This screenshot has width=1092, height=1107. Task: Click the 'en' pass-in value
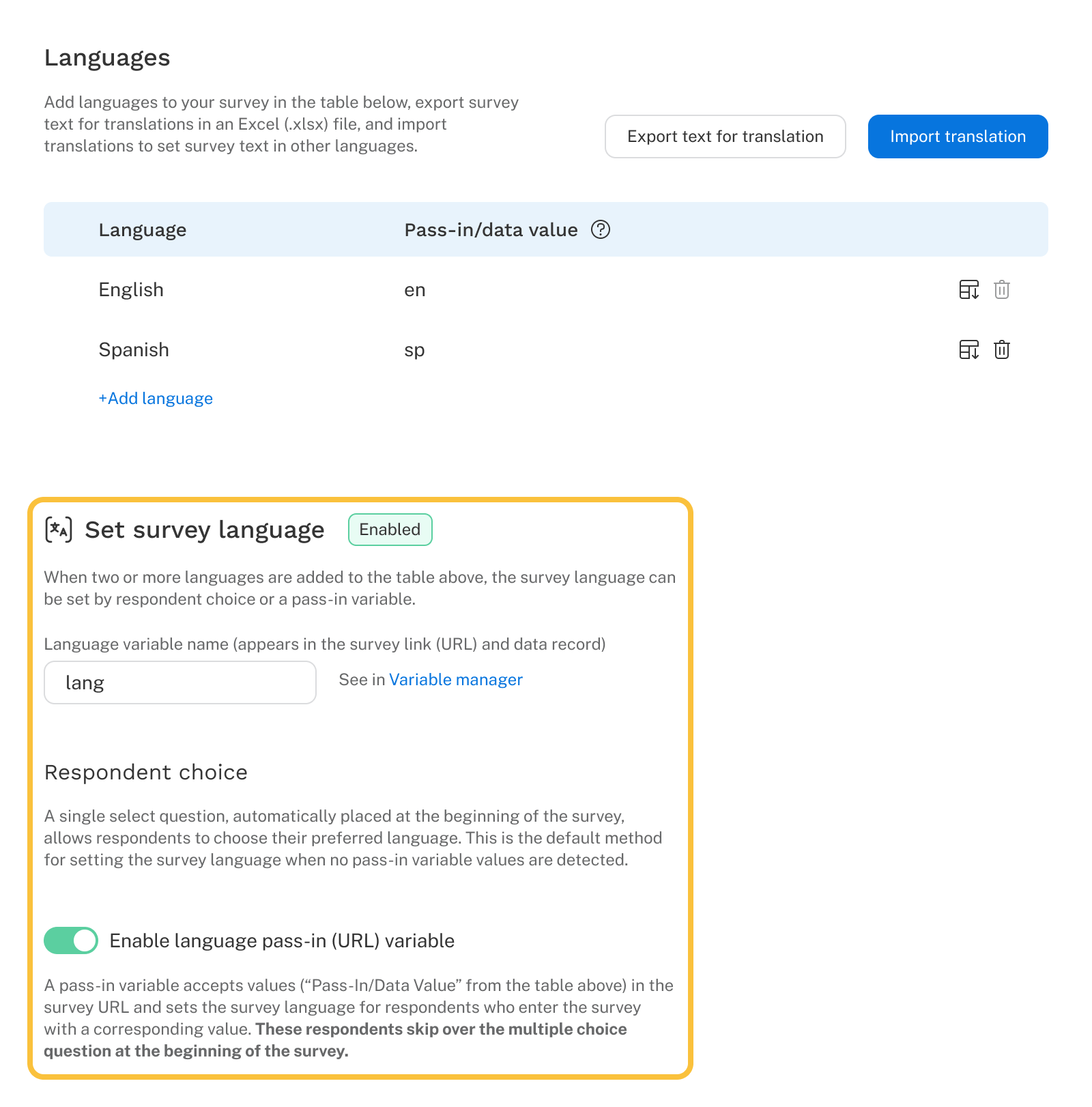415,290
